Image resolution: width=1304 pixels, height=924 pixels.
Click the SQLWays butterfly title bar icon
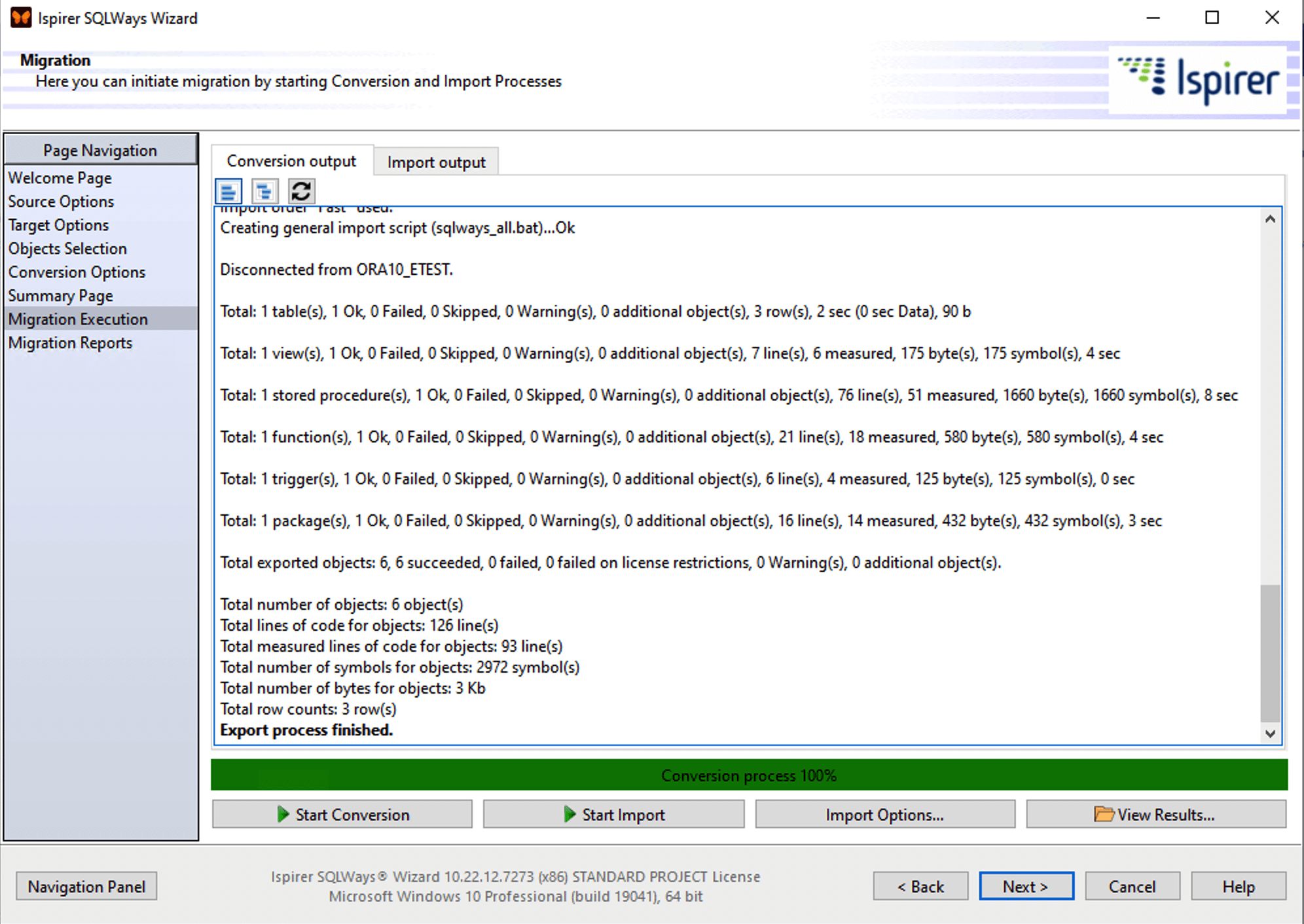coord(20,18)
